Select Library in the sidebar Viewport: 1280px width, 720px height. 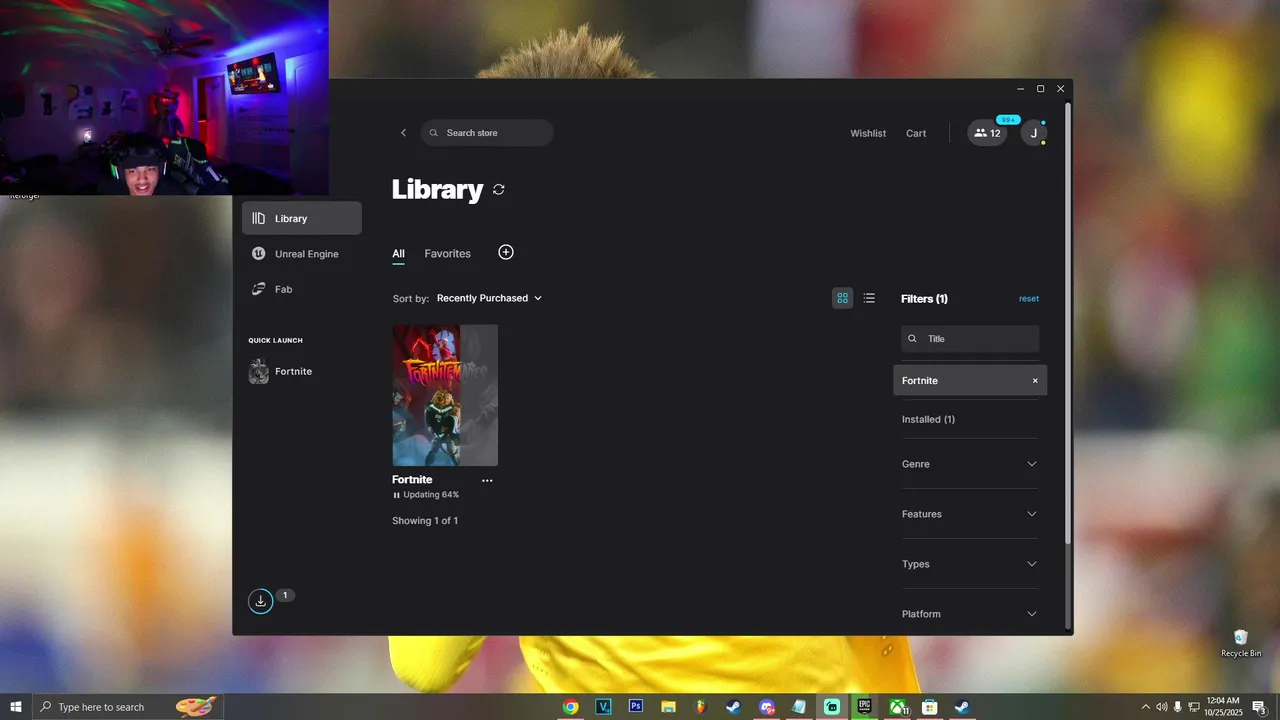pyautogui.click(x=302, y=218)
